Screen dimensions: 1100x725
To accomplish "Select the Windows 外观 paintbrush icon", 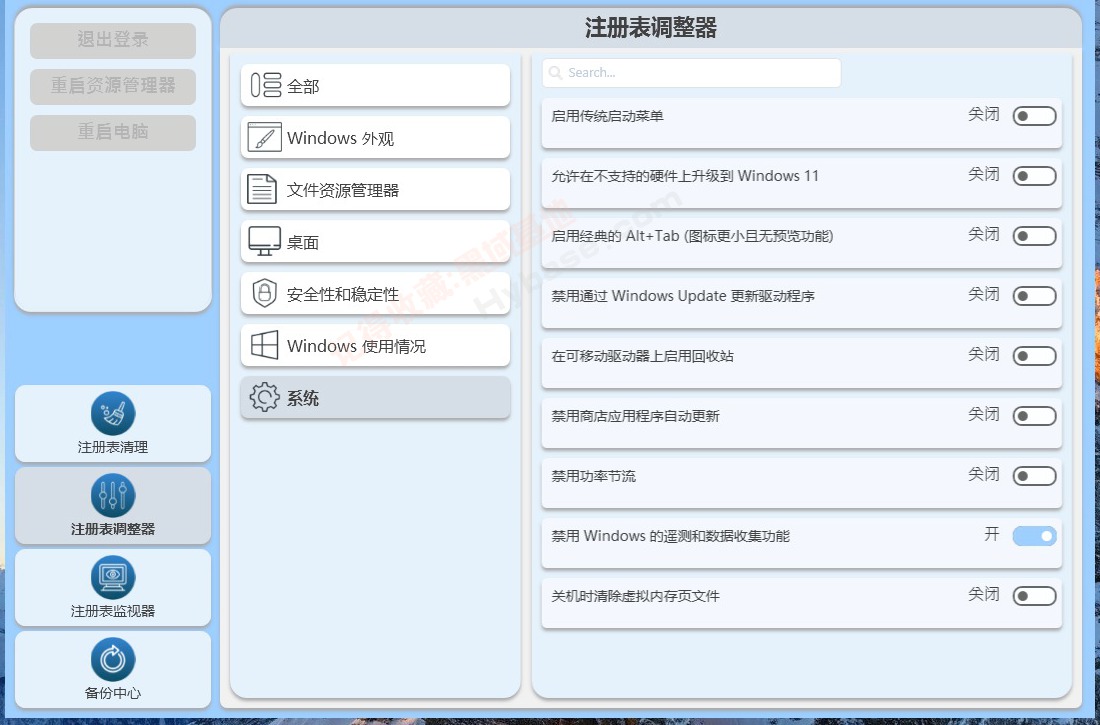I will tap(262, 137).
